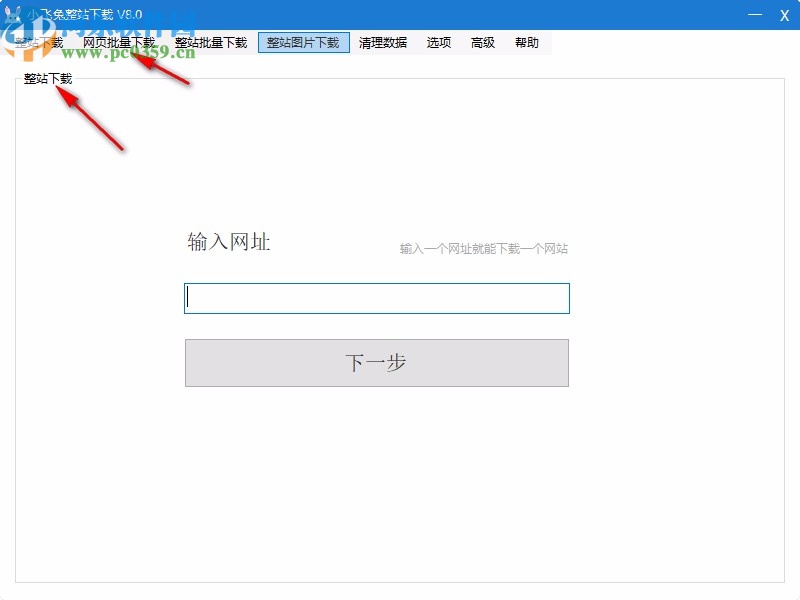The image size is (800, 600).
Task: Open the 选项 options menu
Action: (438, 42)
